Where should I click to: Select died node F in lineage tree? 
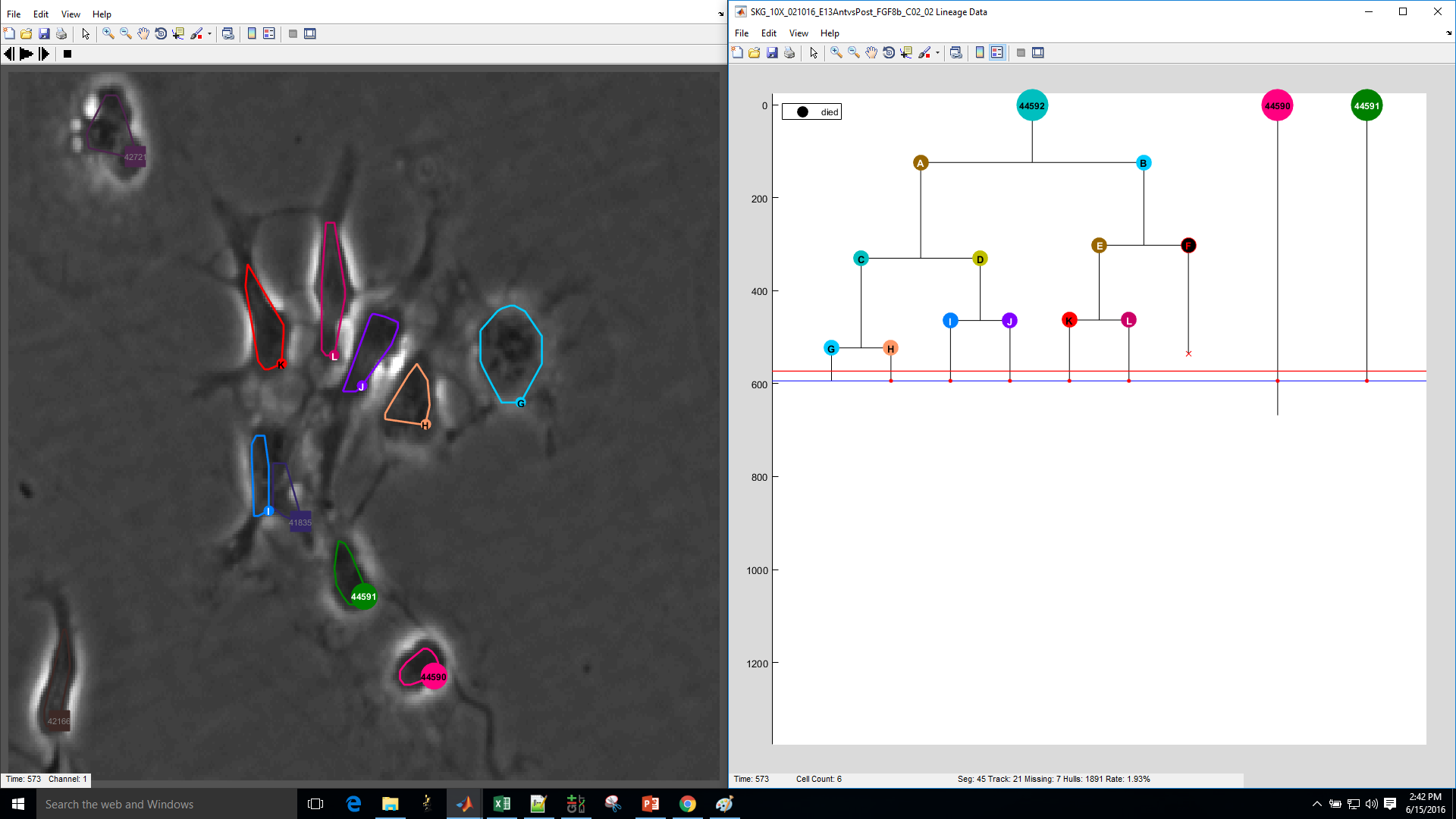pos(1188,245)
